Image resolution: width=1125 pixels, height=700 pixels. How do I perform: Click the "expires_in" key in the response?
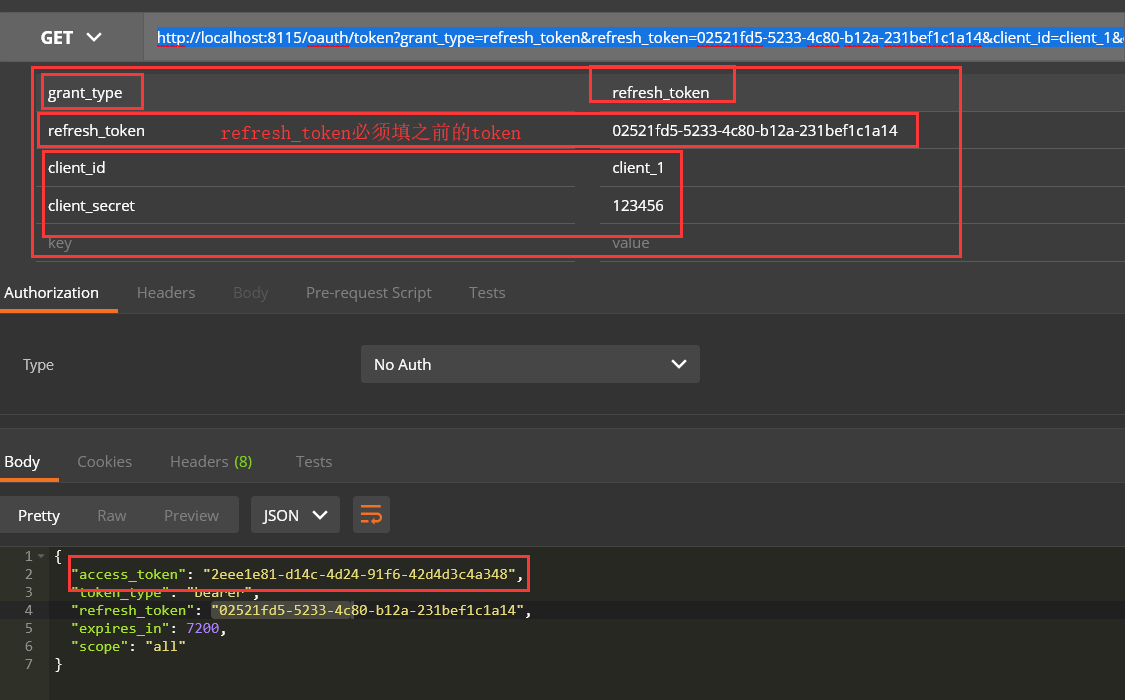(x=121, y=628)
